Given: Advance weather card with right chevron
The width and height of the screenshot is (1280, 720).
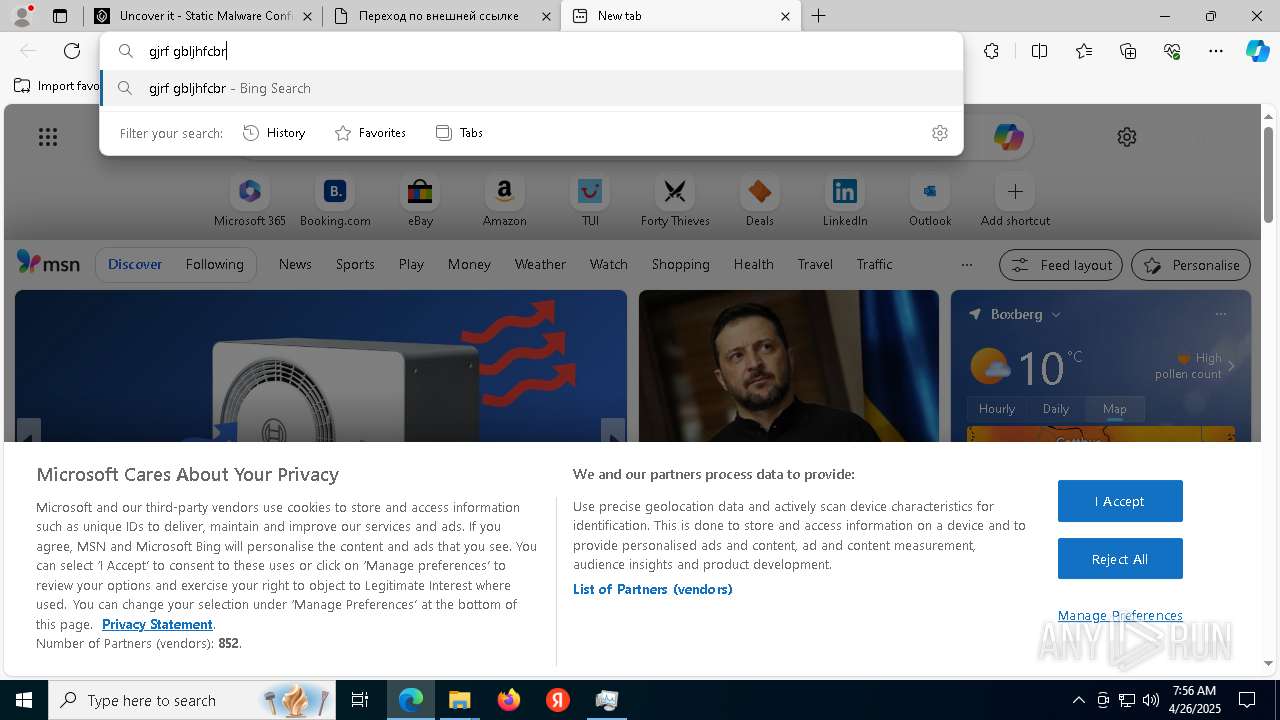Looking at the screenshot, I should point(1231,366).
